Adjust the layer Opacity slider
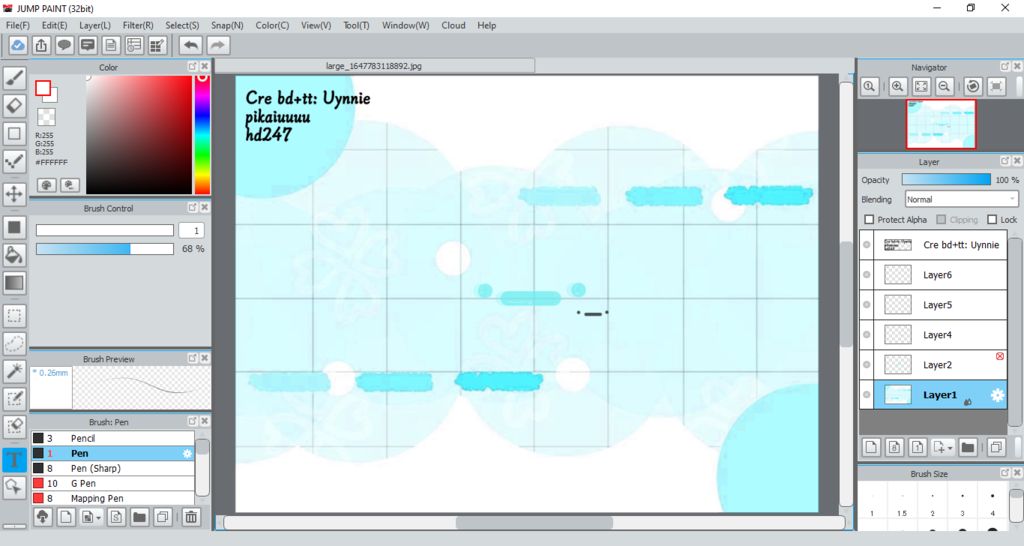The width and height of the screenshot is (1024, 546). pyautogui.click(x=946, y=180)
